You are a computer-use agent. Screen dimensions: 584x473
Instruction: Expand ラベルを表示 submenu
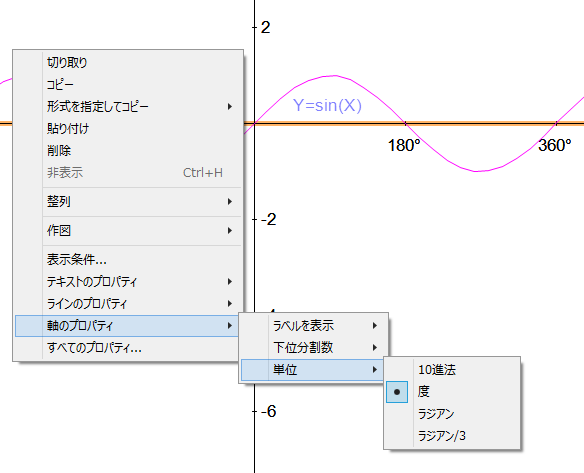click(313, 326)
